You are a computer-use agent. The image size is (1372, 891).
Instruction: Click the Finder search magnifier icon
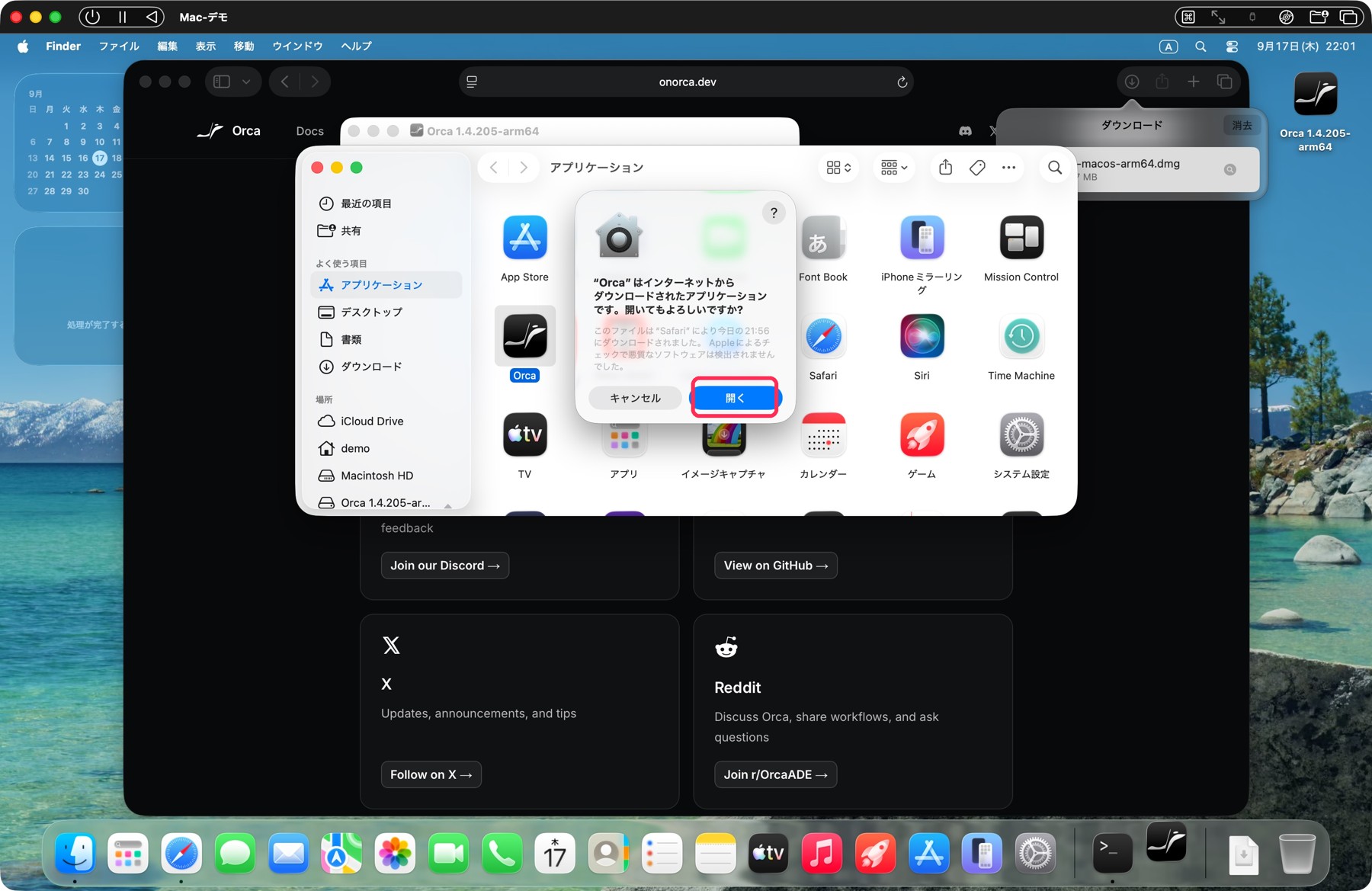(x=1055, y=167)
